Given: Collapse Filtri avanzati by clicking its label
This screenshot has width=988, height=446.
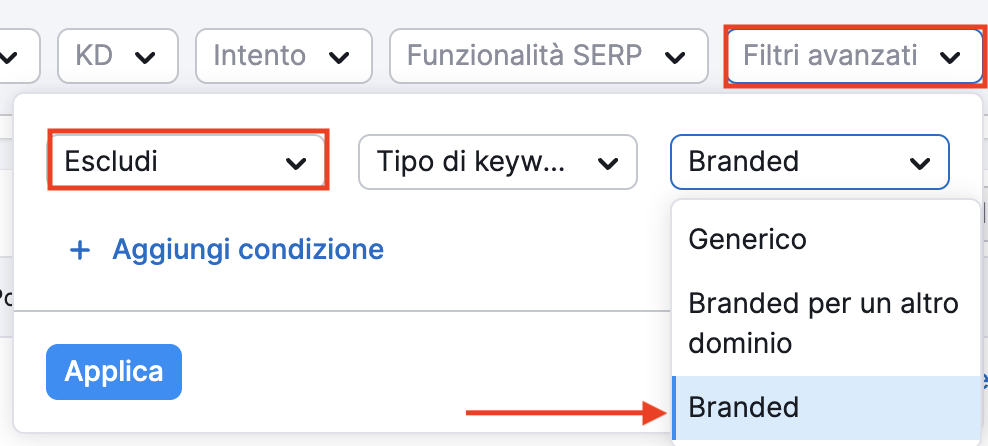Looking at the screenshot, I should click(830, 55).
